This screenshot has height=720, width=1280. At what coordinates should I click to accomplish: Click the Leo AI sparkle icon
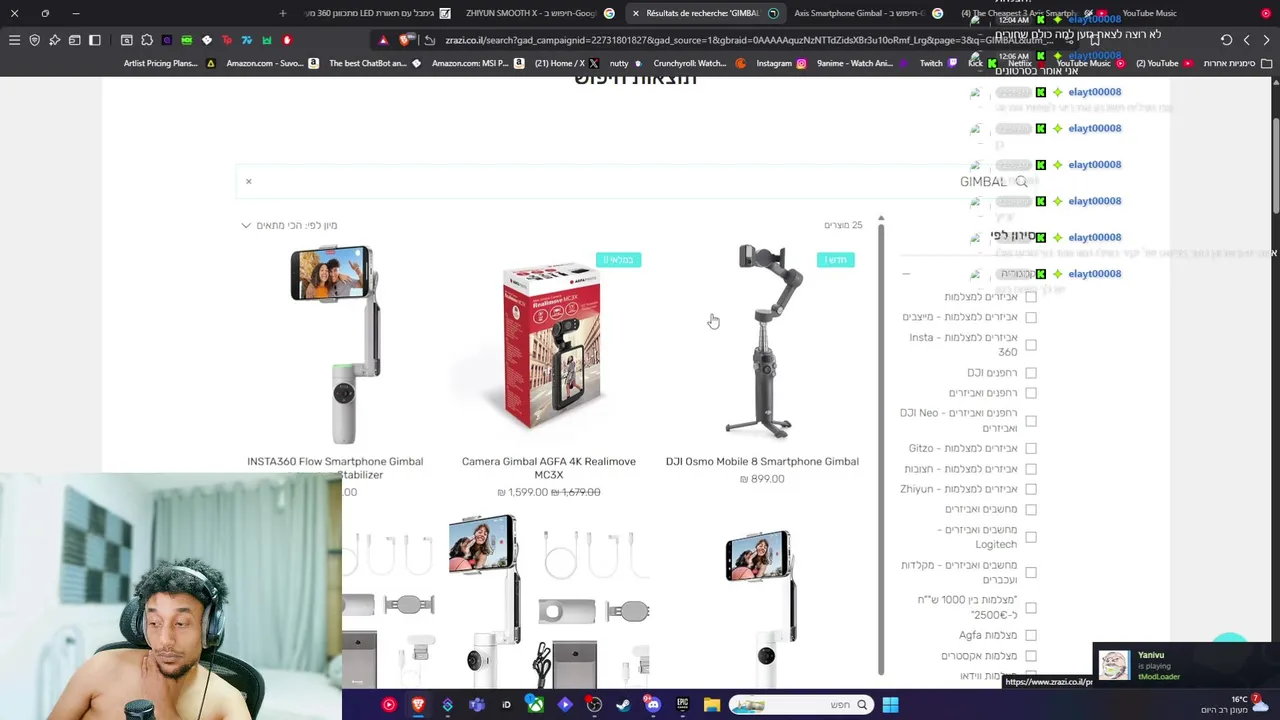pyautogui.click(x=54, y=40)
